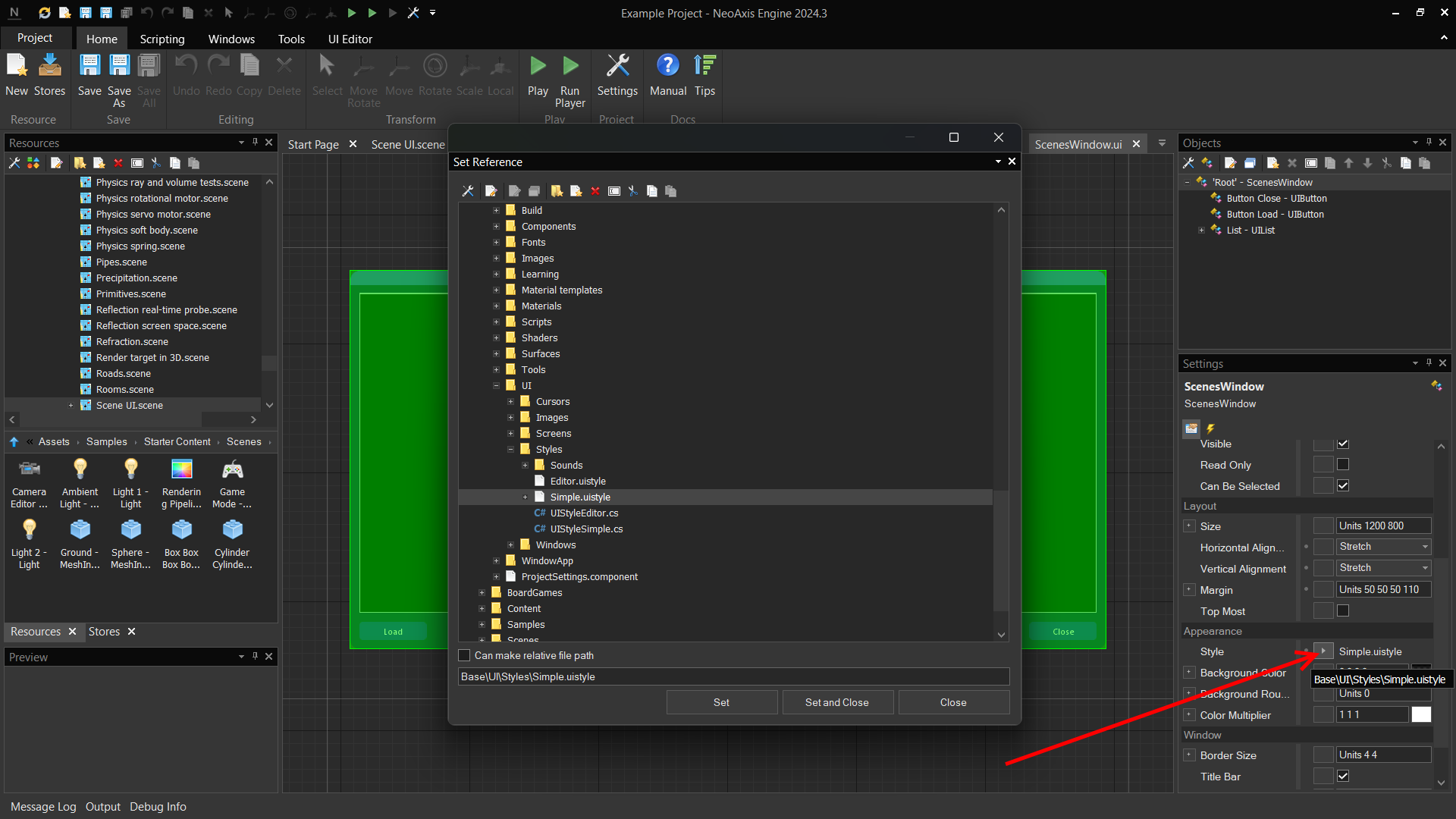Click the move up arrow in Objects toolbar
The width and height of the screenshot is (1456, 819).
(1348, 163)
